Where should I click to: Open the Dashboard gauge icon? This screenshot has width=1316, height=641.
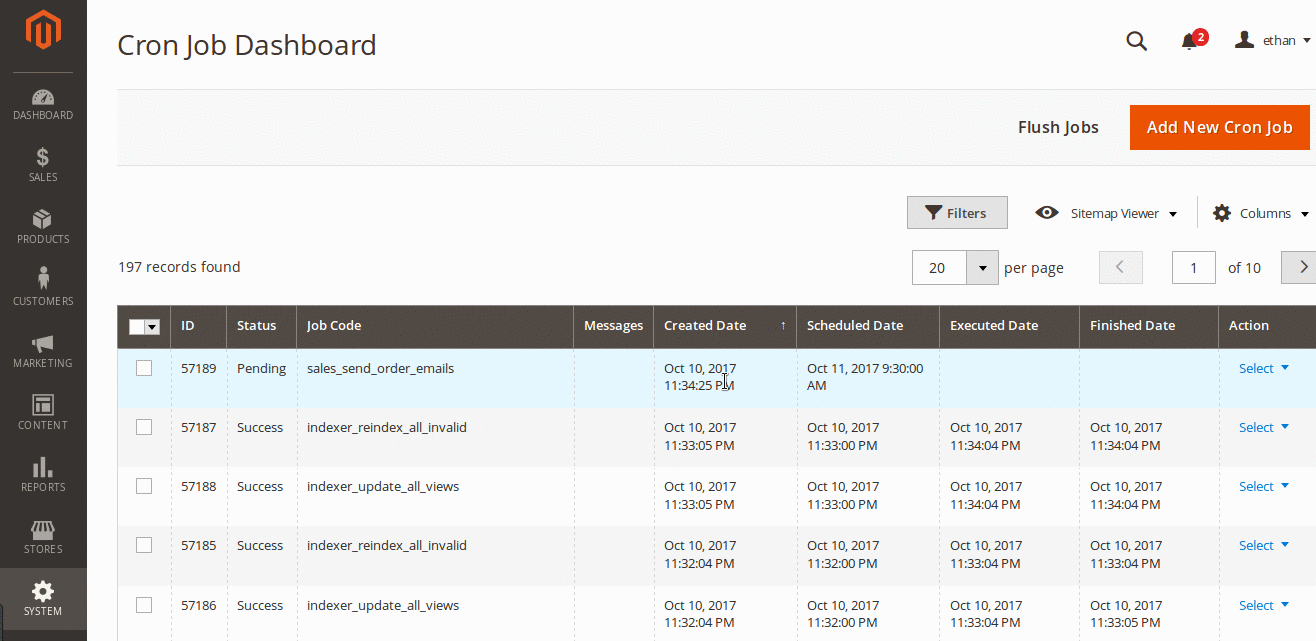tap(43, 98)
